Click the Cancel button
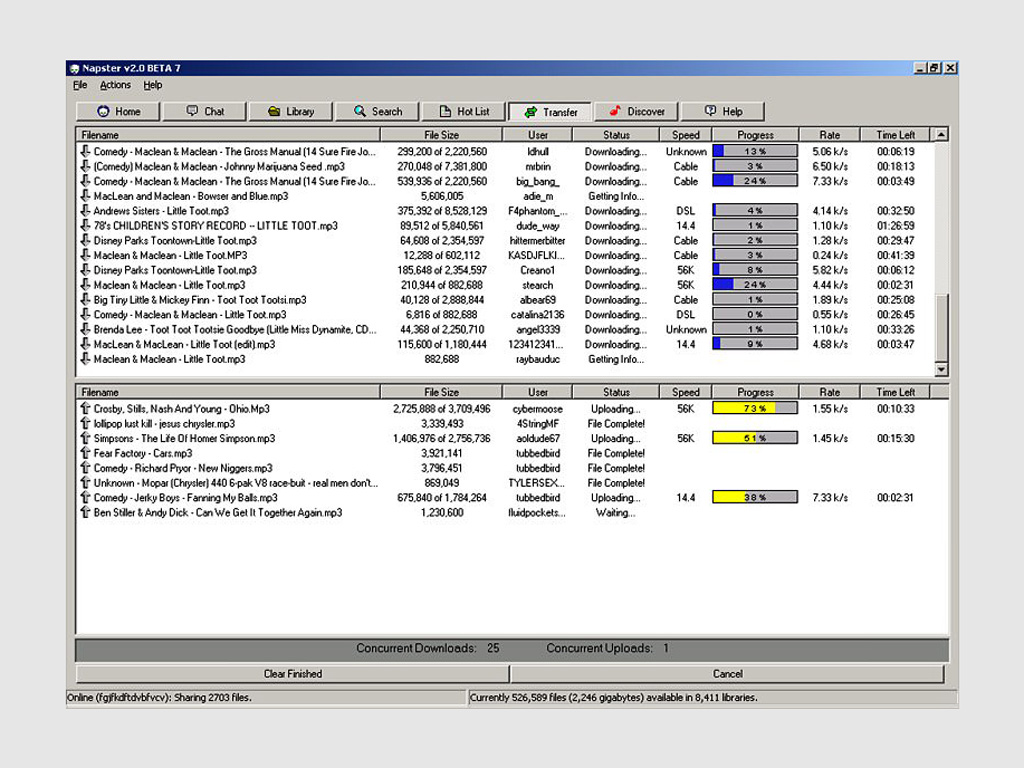 [728, 674]
